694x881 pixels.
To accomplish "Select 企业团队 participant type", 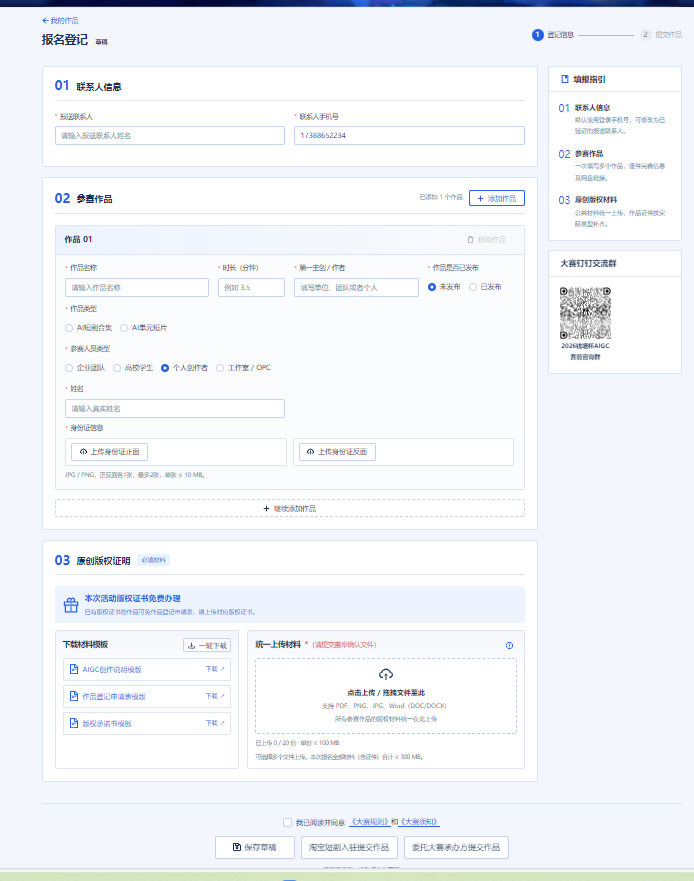I will tap(69, 367).
